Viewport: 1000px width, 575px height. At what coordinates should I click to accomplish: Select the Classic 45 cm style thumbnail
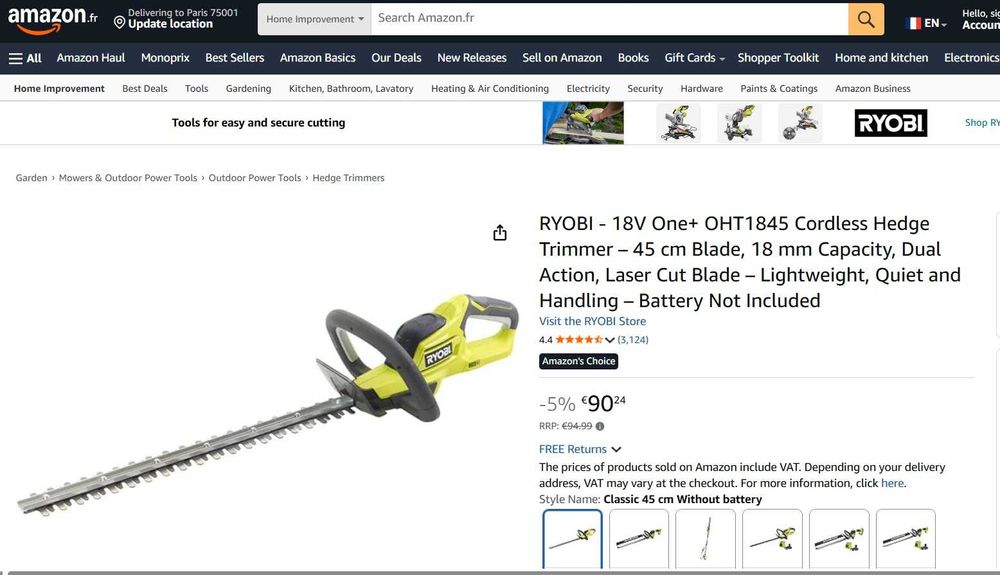[573, 539]
